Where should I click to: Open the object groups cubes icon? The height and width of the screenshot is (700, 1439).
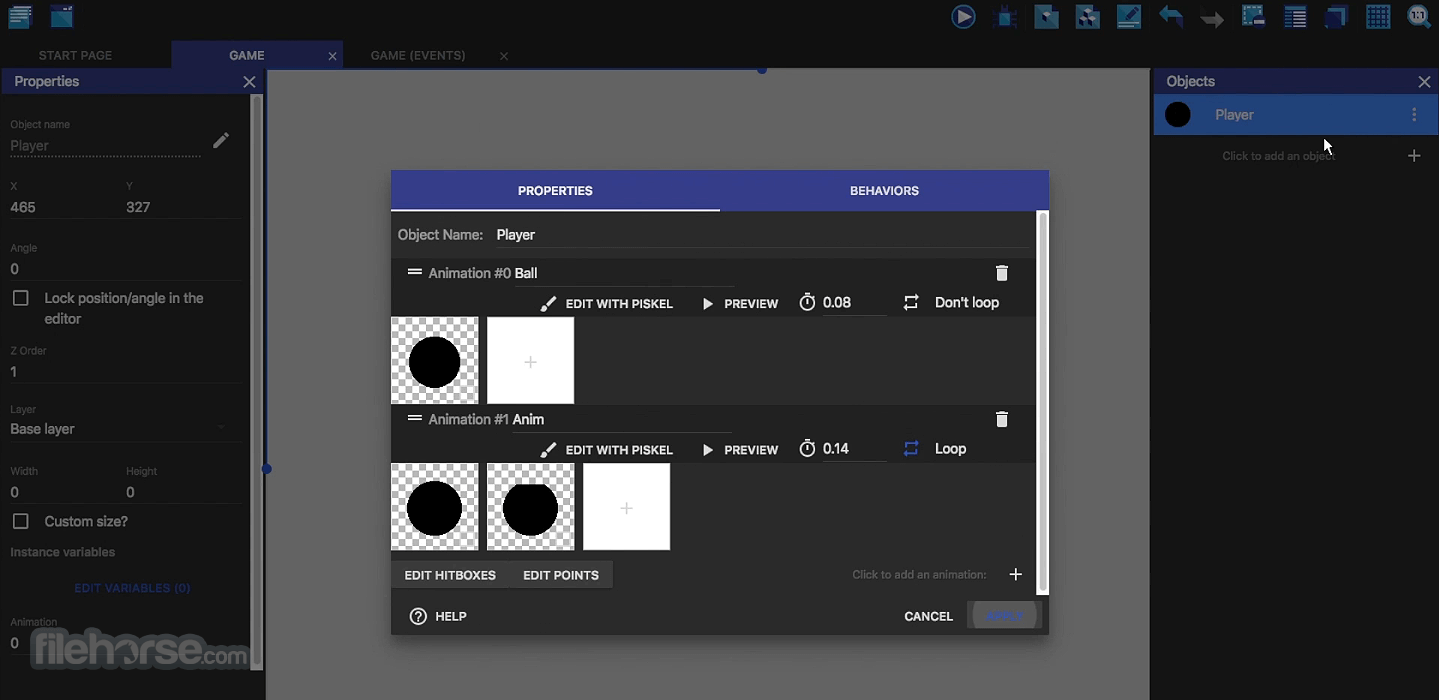[x=1088, y=17]
